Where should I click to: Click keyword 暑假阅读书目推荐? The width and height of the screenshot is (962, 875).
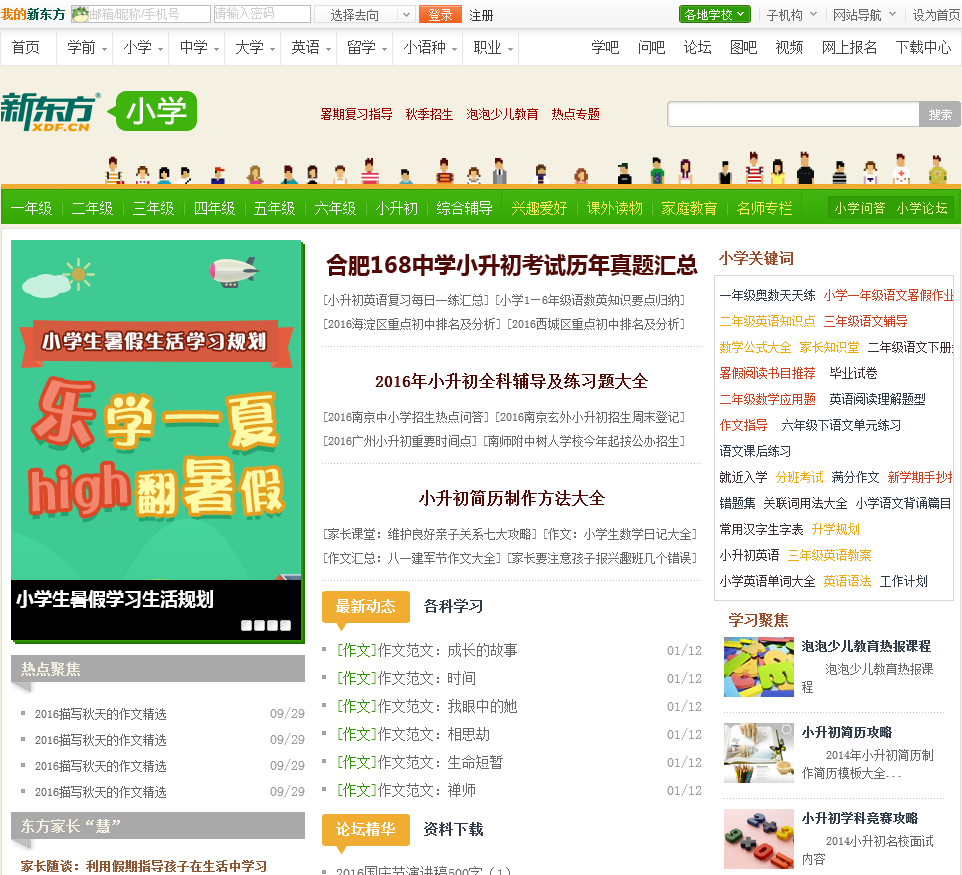[x=768, y=373]
